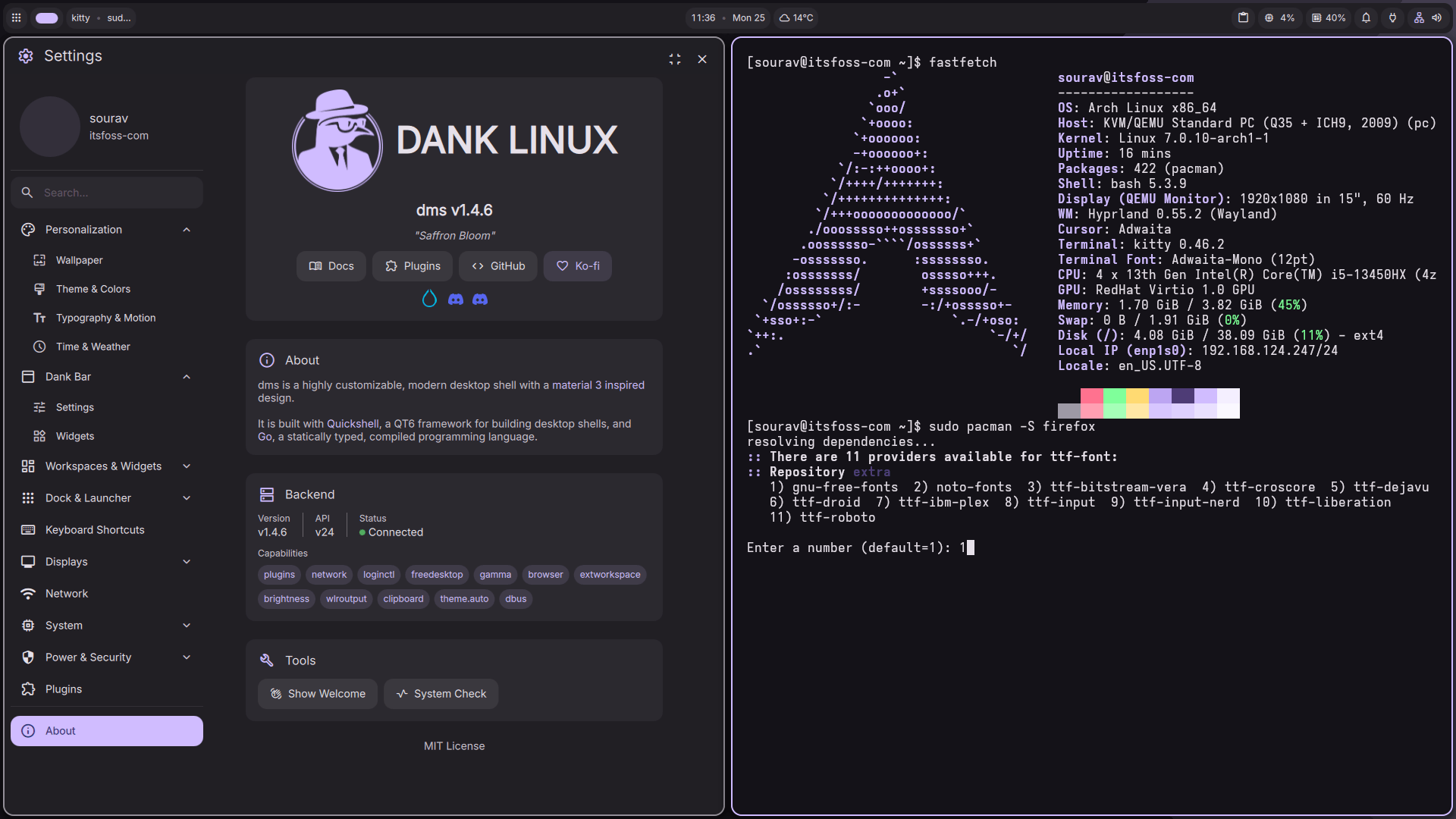Viewport: 1456px width, 819px height.
Task: Click the teal droplet icon
Action: pyautogui.click(x=429, y=299)
